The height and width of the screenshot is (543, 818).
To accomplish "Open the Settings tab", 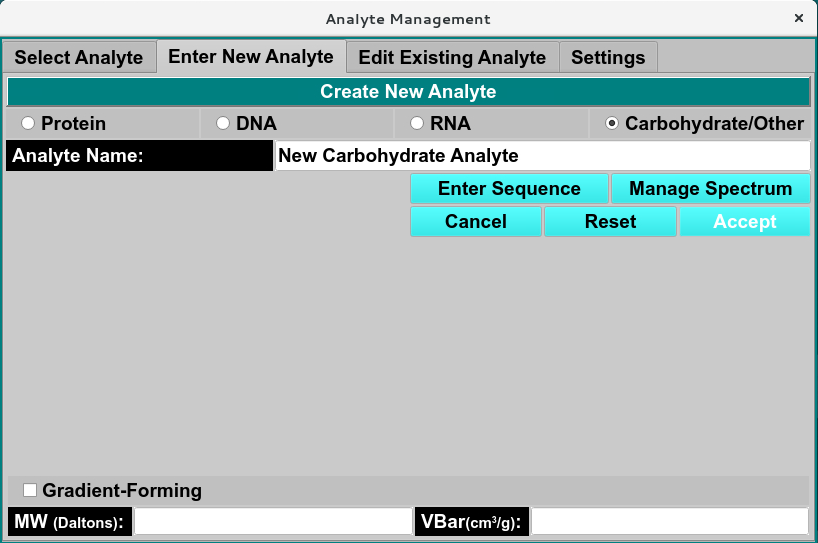I will [x=608, y=57].
